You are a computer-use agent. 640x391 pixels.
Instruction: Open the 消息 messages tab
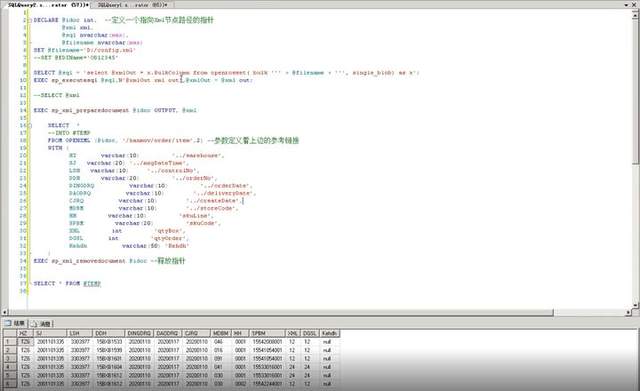[41, 324]
